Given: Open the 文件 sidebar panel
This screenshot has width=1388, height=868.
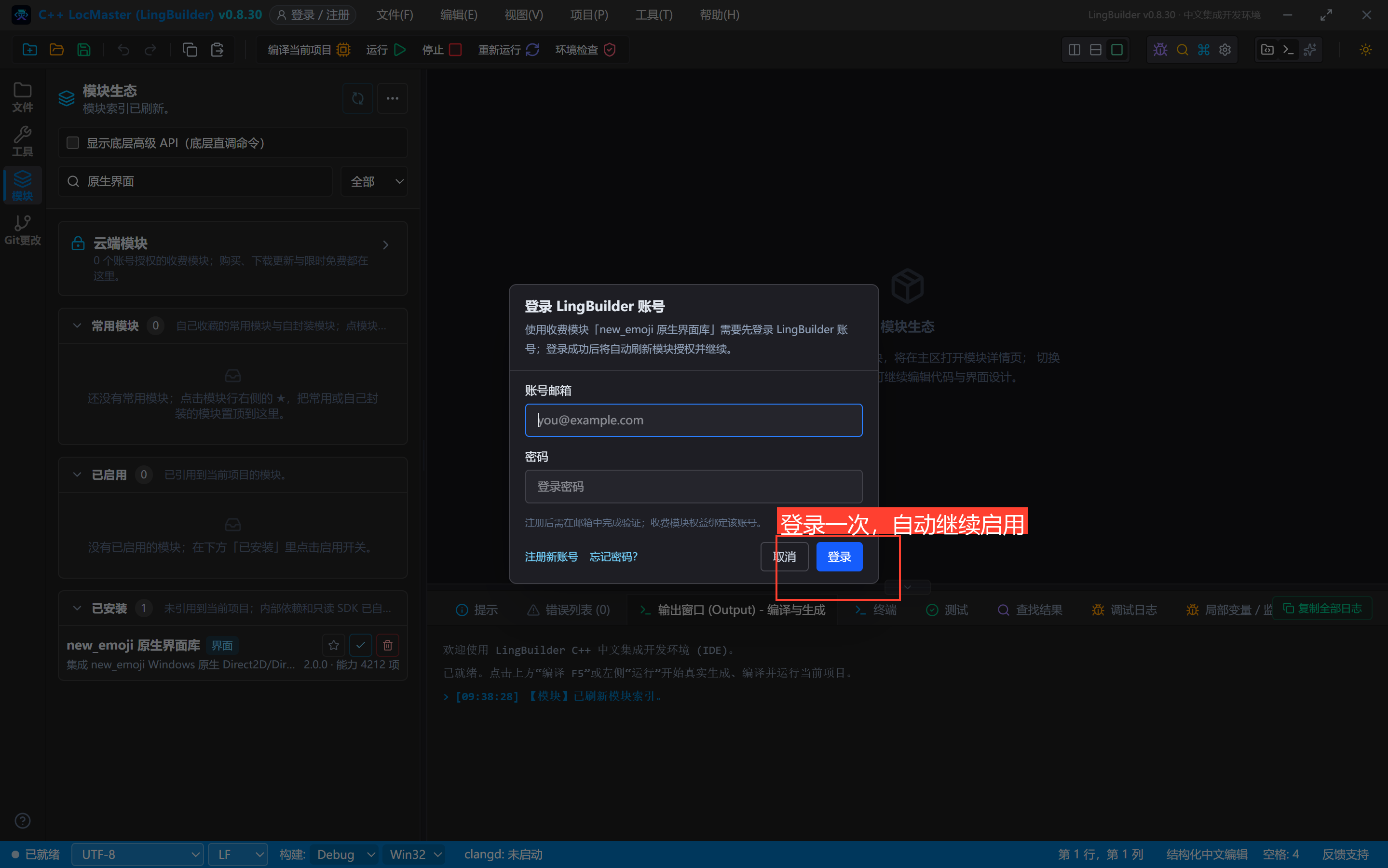Looking at the screenshot, I should (x=22, y=97).
